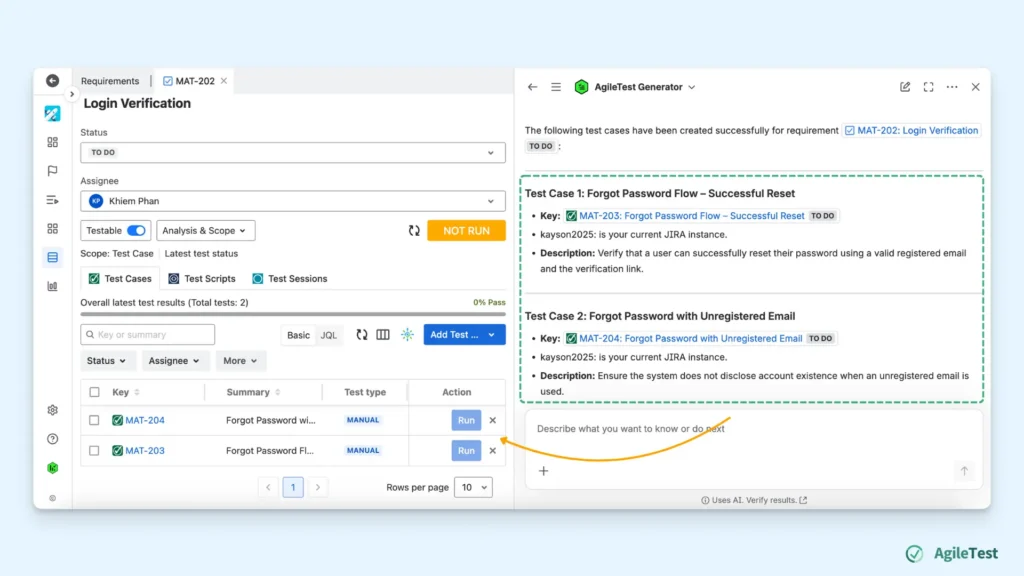Select all rows with header checkbox
Viewport: 1024px width, 576px height.
[x=95, y=392]
